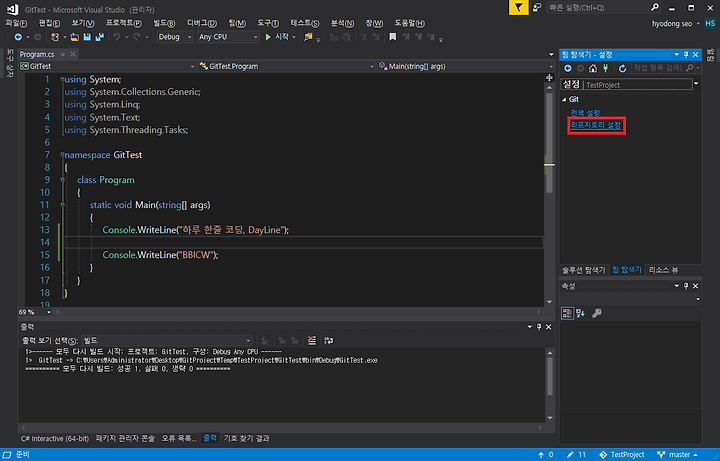
Task: Open the 빌드(B) menu
Action: [x=164, y=23]
